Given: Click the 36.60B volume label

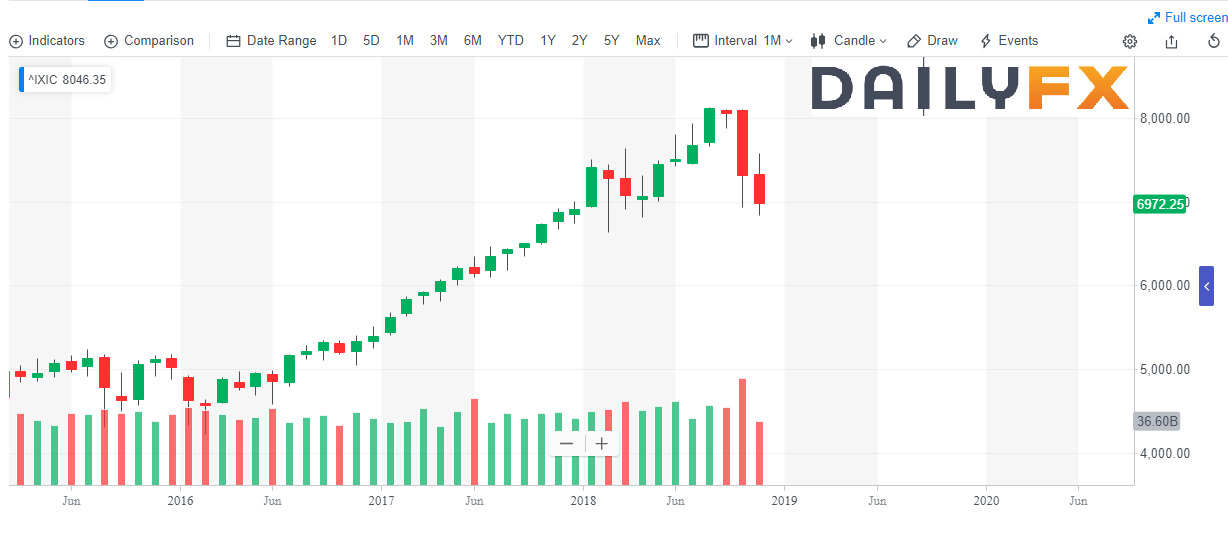Looking at the screenshot, I should 1157,421.
